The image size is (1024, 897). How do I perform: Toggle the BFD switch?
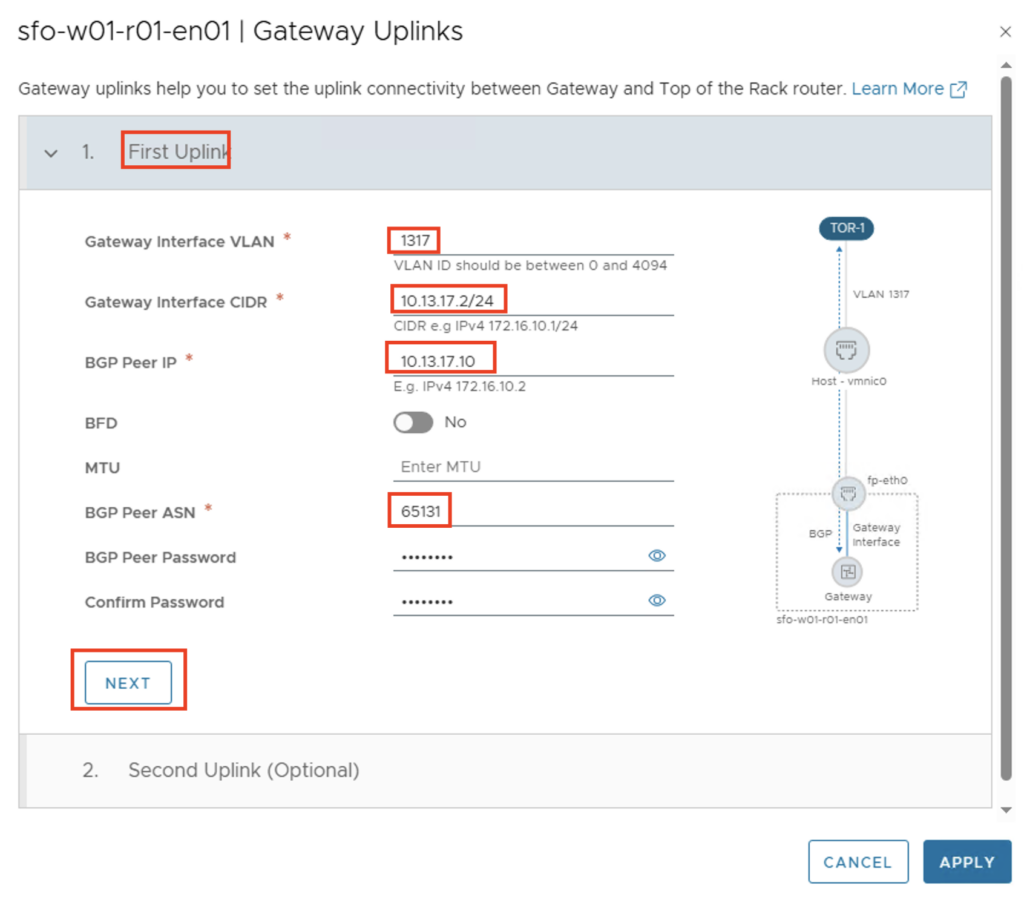(413, 422)
